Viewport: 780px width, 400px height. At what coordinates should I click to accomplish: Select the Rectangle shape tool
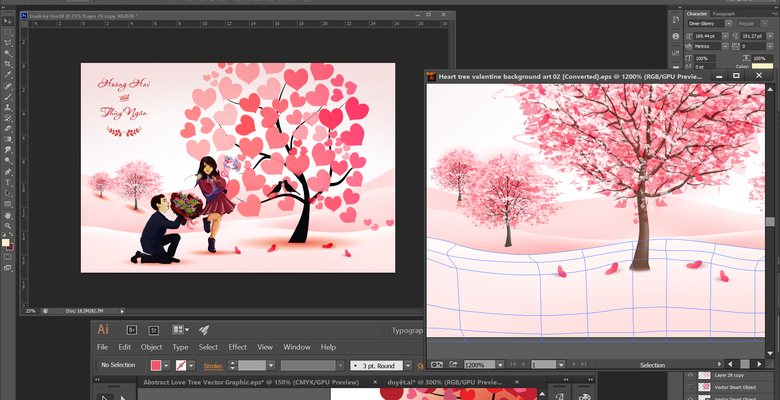coord(8,204)
